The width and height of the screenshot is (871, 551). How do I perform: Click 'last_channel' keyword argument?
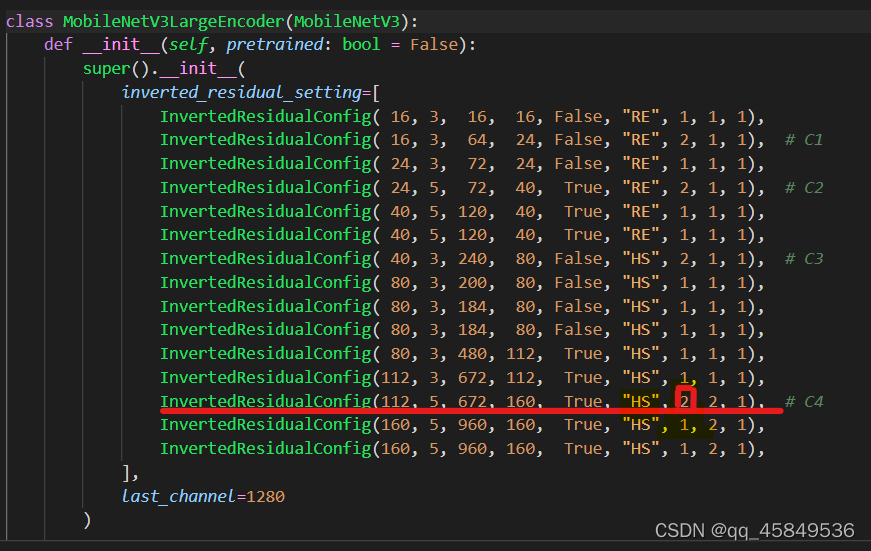click(179, 496)
